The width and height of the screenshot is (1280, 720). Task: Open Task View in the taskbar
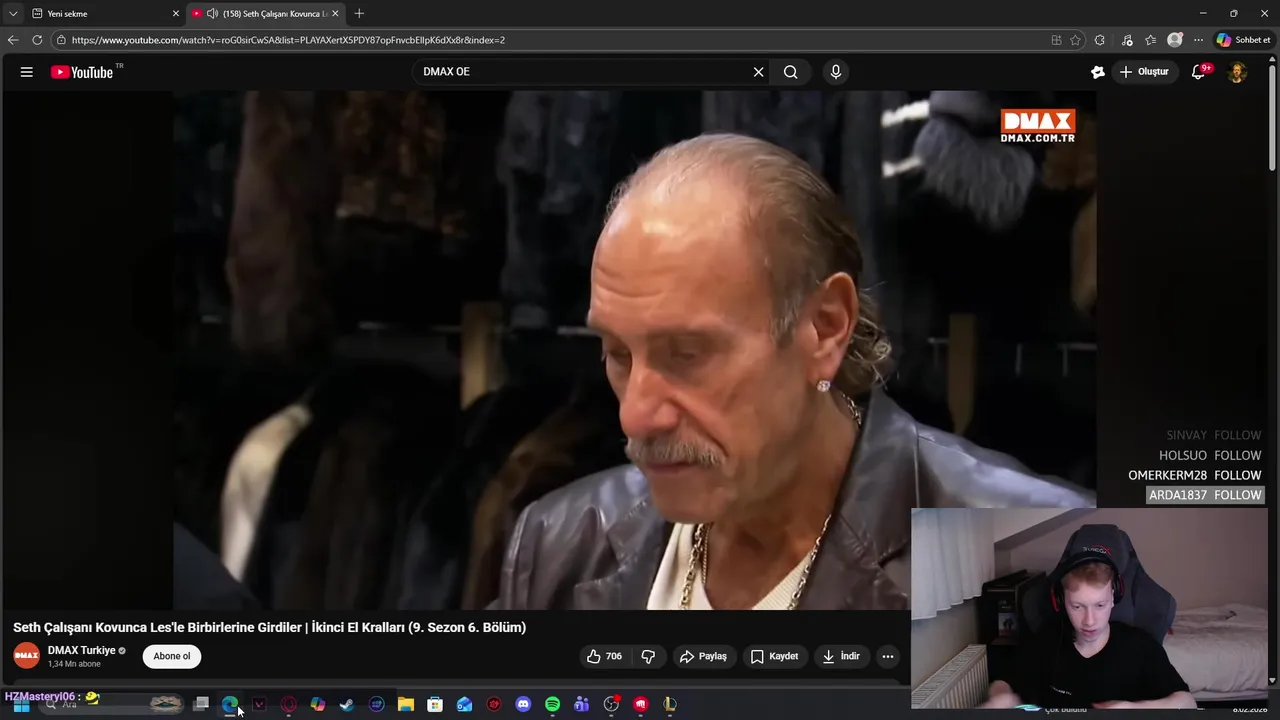[x=201, y=705]
